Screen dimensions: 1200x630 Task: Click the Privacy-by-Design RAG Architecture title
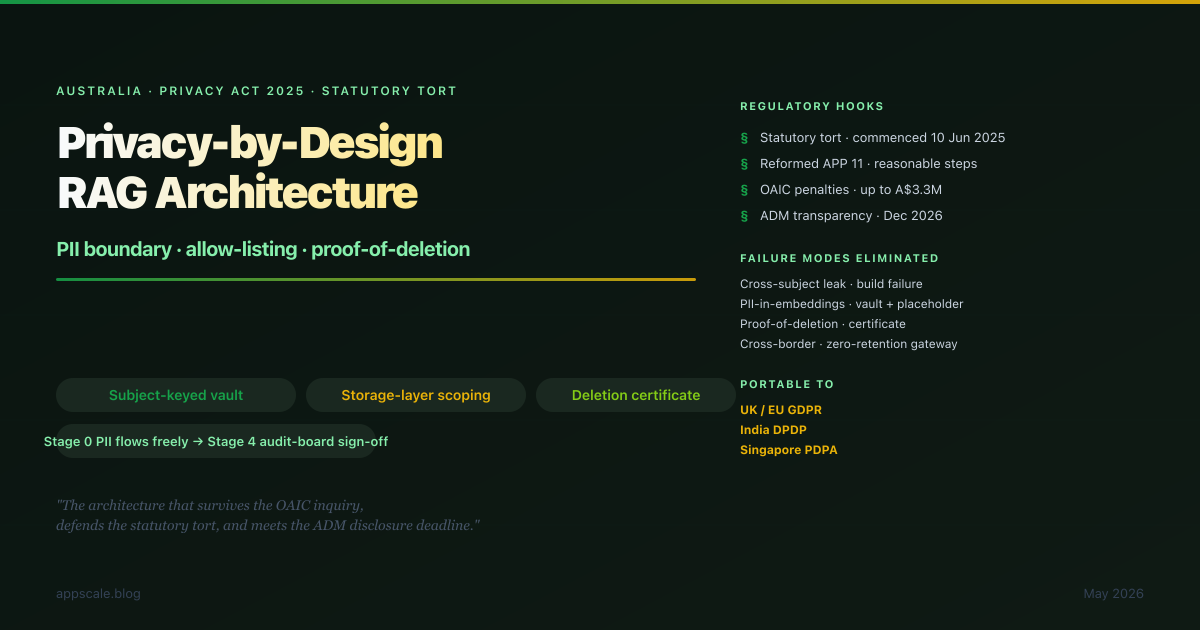(x=250, y=168)
